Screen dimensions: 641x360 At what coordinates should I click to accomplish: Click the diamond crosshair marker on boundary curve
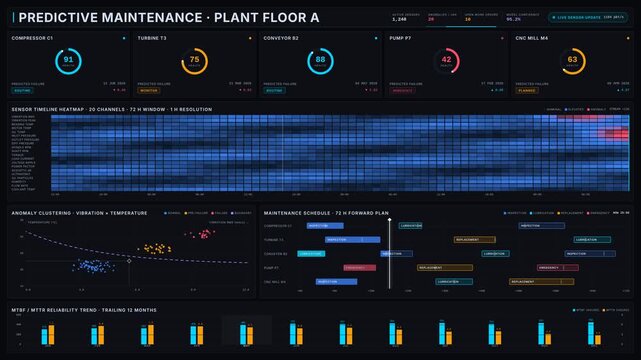129,261
